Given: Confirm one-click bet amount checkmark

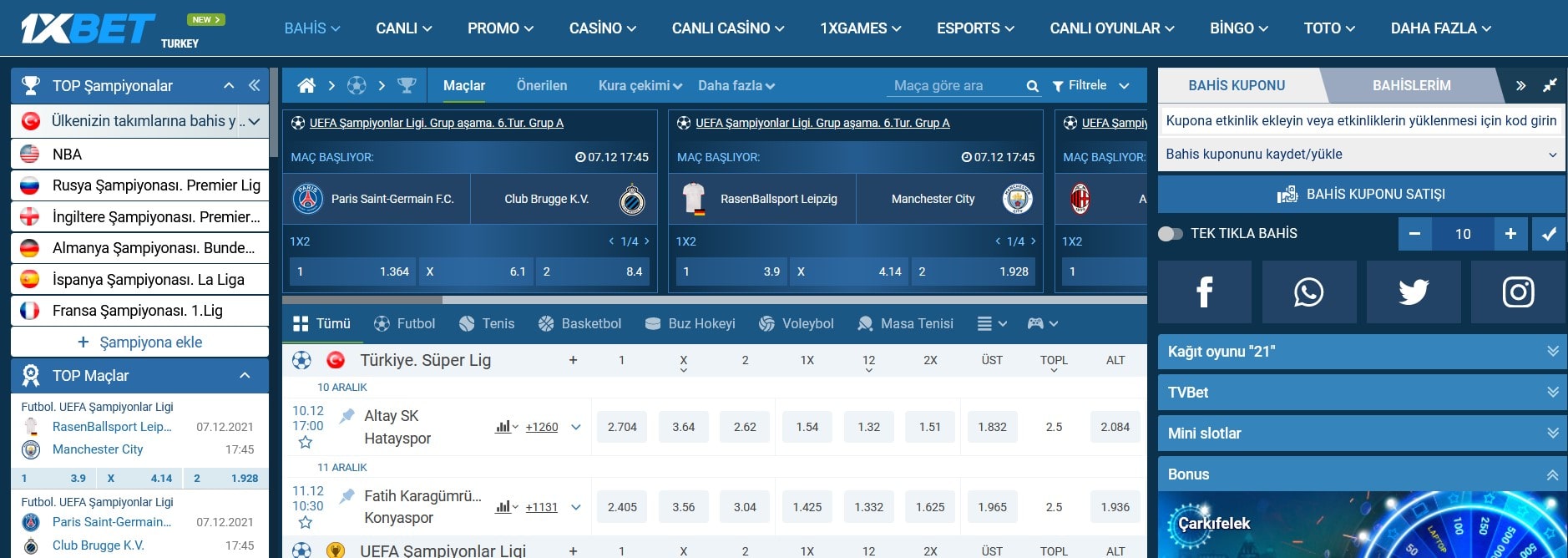Looking at the screenshot, I should tap(1549, 234).
